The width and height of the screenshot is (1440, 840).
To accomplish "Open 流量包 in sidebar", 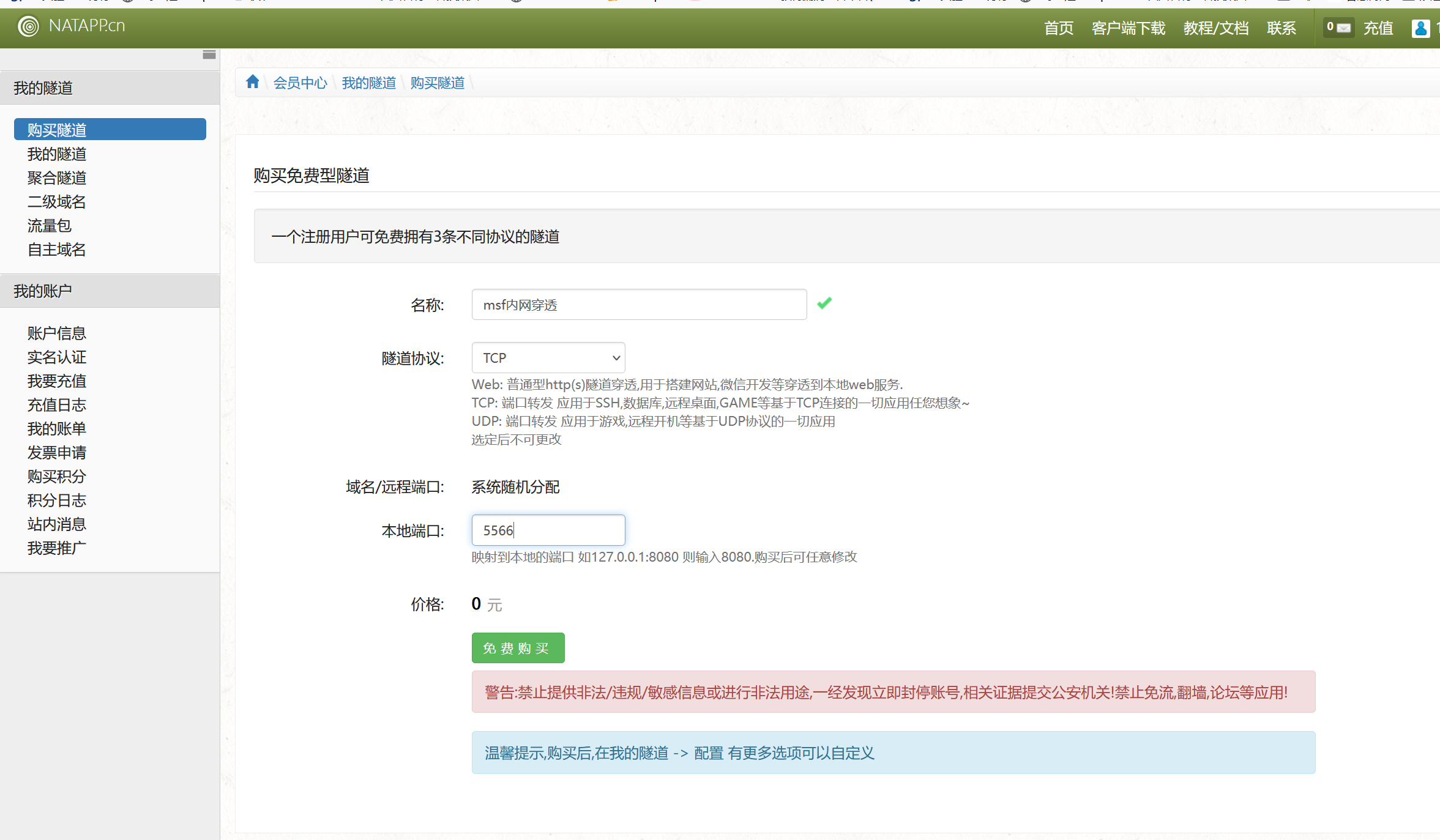I will coord(50,226).
